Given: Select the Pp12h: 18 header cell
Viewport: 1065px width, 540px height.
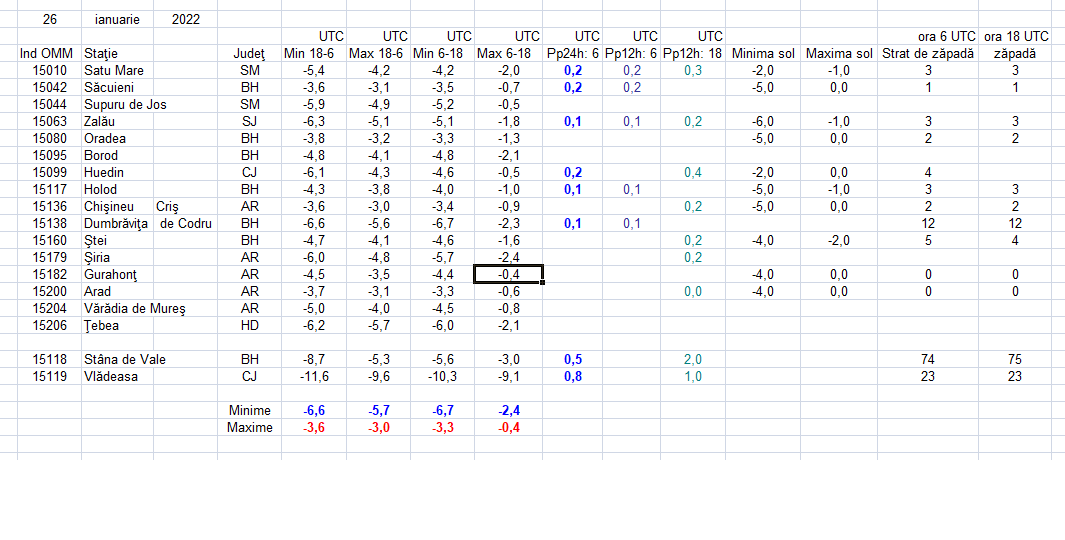Looking at the screenshot, I should (x=692, y=54).
